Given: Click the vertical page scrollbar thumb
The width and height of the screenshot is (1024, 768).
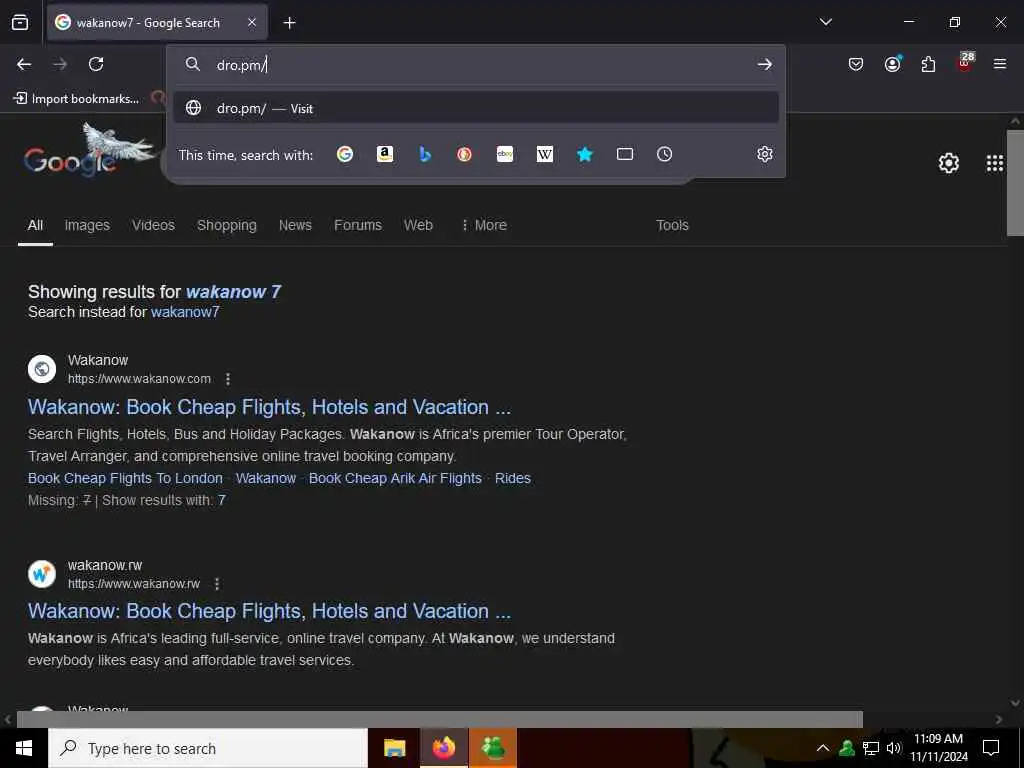Looking at the screenshot, I should tap(1015, 183).
